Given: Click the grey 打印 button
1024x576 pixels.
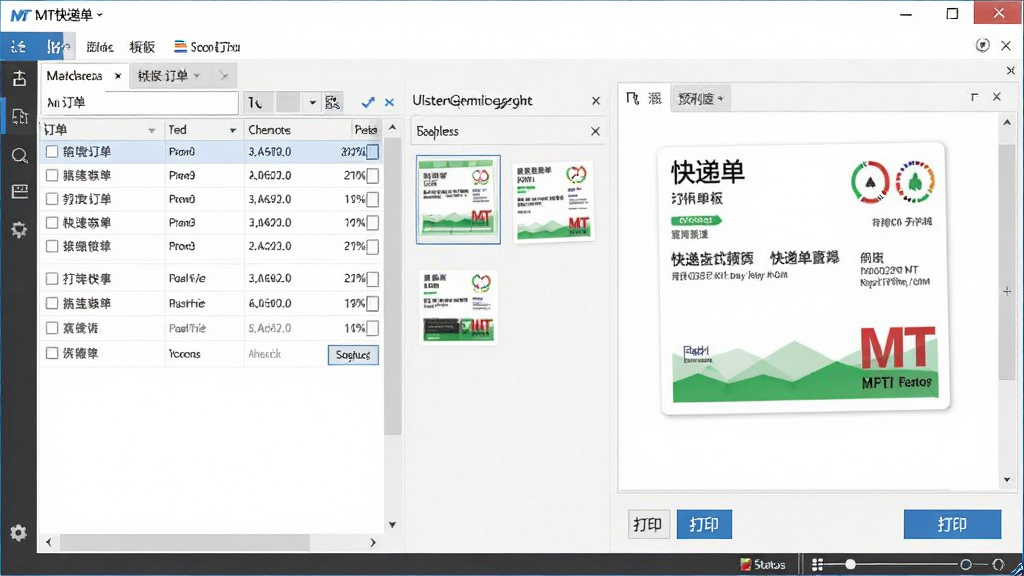Looking at the screenshot, I should (648, 524).
